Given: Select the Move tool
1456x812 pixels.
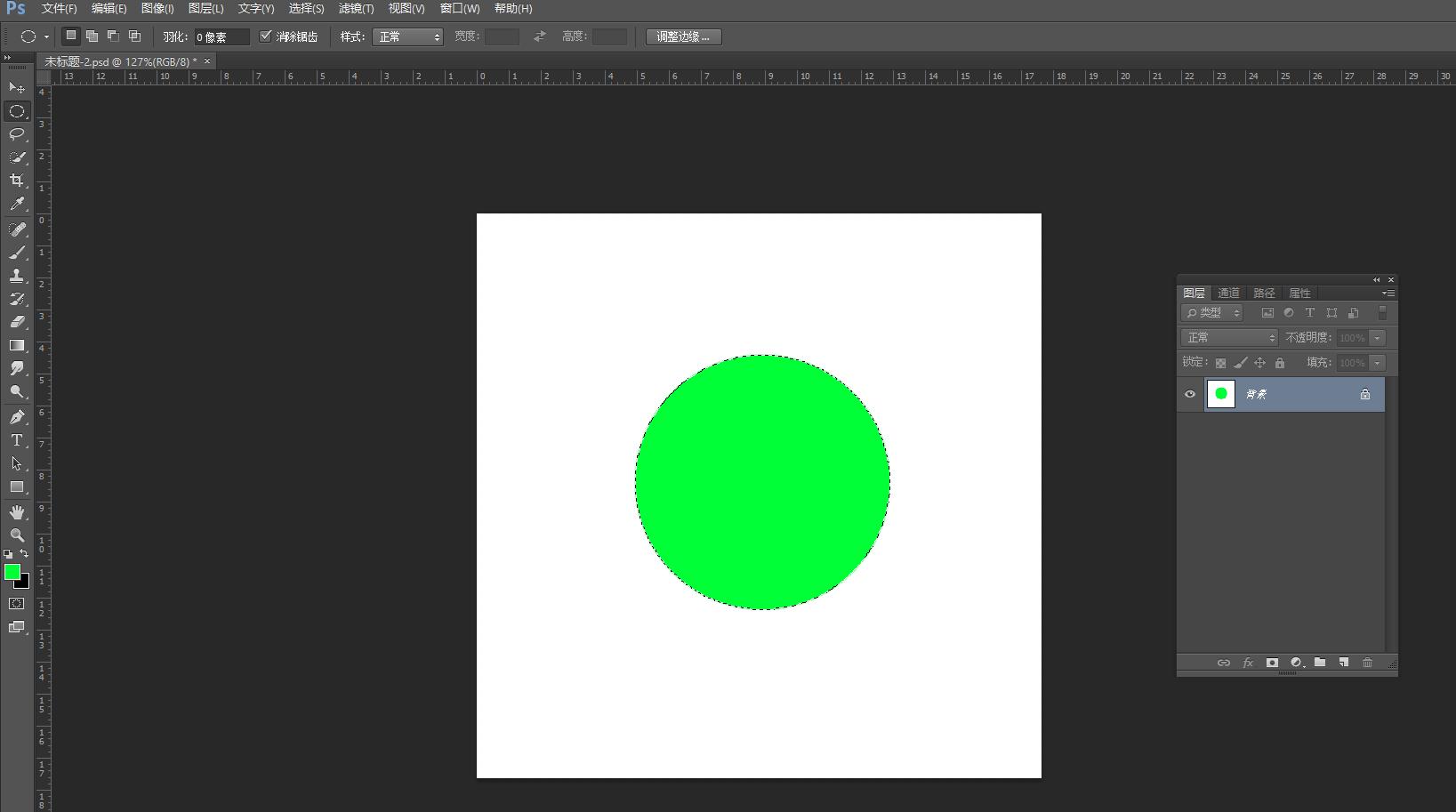Looking at the screenshot, I should [17, 87].
